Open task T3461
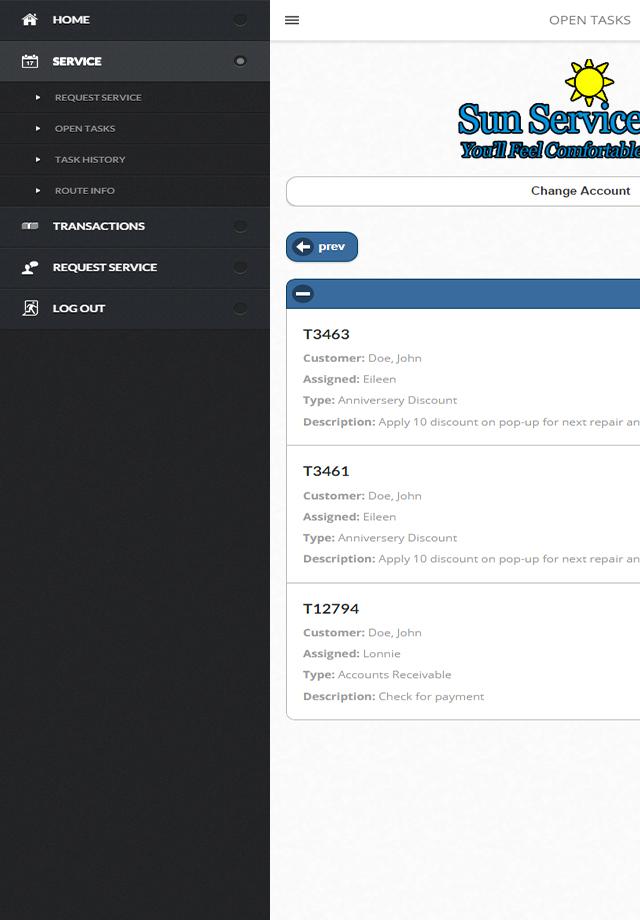This screenshot has width=640, height=920. pos(463,515)
